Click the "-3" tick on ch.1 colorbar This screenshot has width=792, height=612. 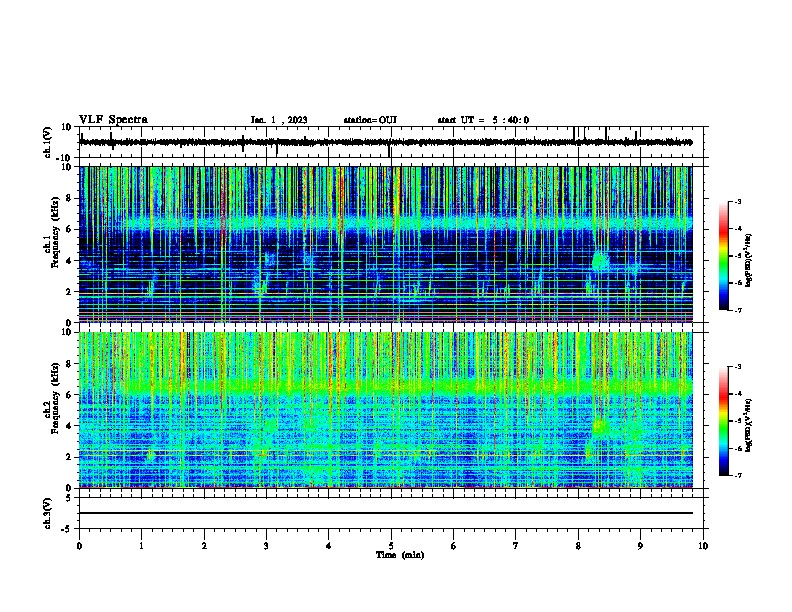pos(737,201)
